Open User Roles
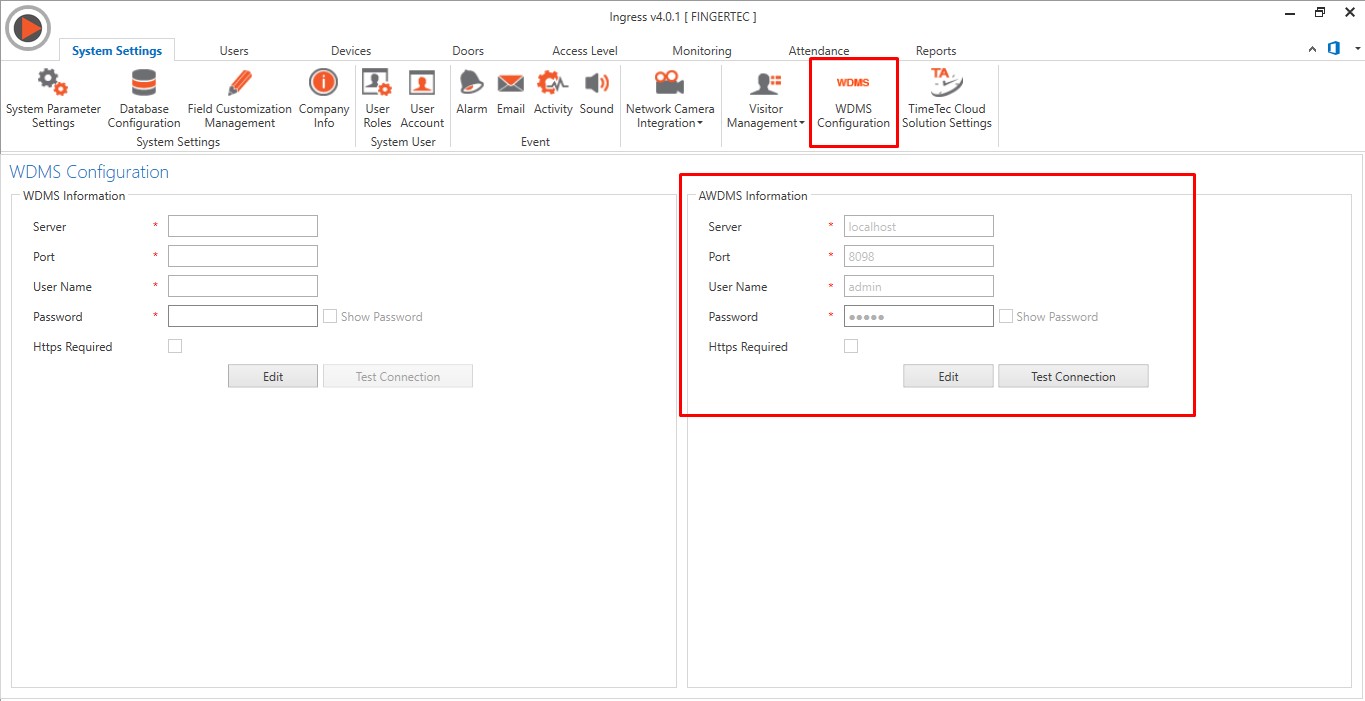 pos(377,99)
